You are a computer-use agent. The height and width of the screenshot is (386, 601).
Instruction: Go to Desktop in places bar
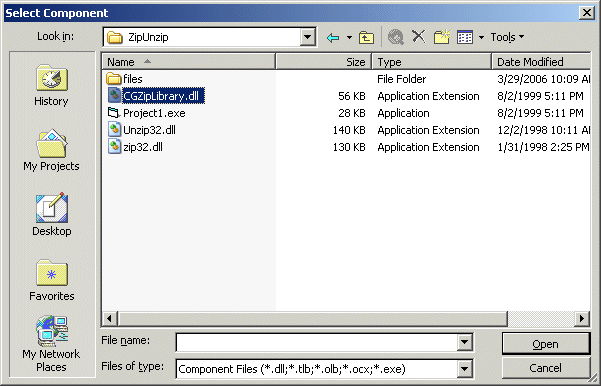[x=51, y=215]
